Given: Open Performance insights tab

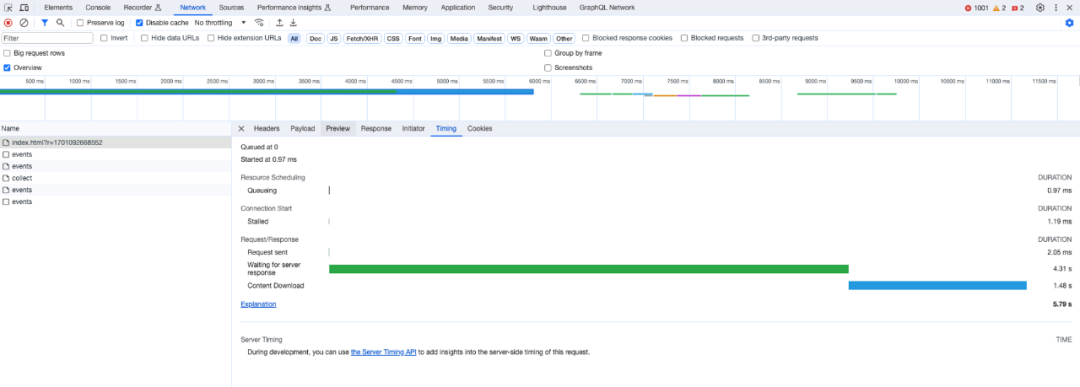Looking at the screenshot, I should [x=293, y=8].
